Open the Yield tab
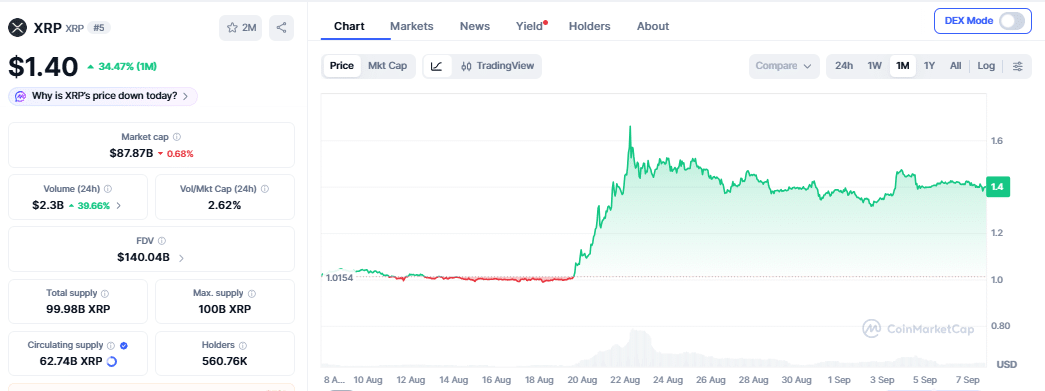 pos(529,26)
